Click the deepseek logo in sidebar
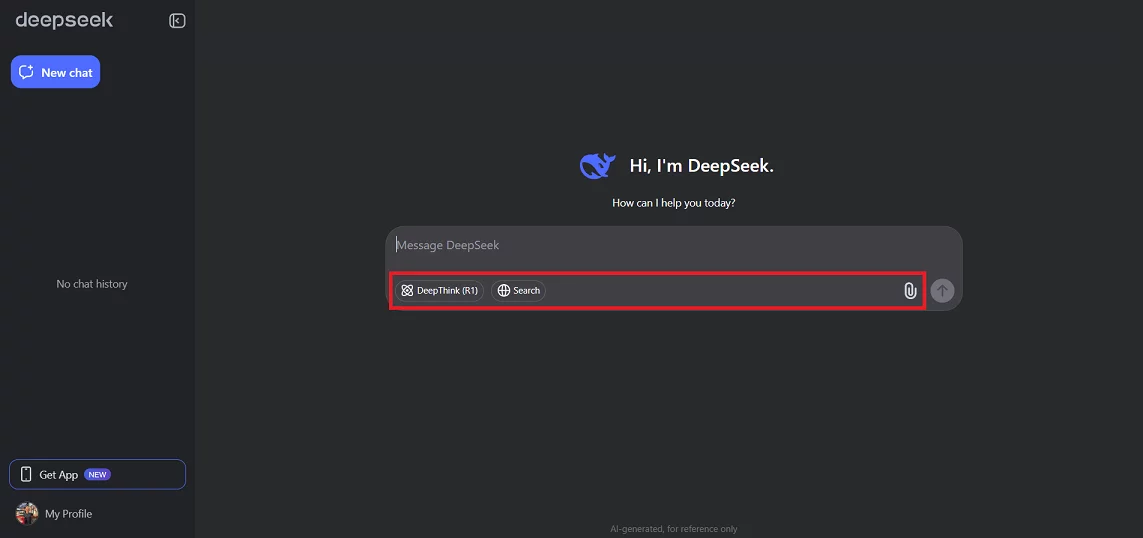The width and height of the screenshot is (1143, 538). (64, 20)
